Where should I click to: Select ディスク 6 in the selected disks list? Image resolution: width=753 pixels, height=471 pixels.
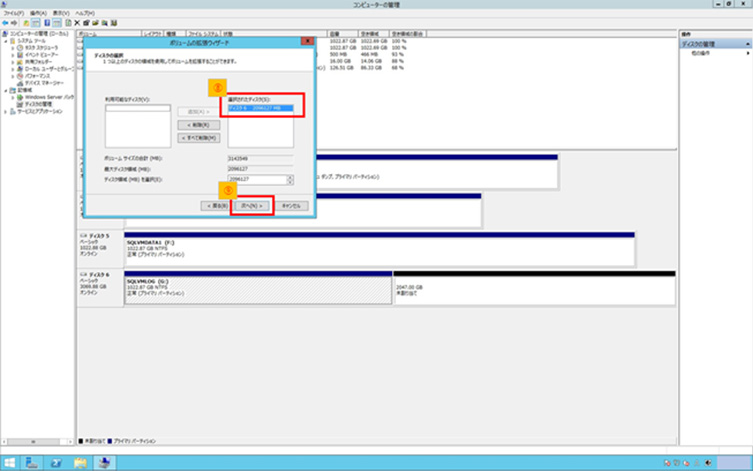pos(261,108)
